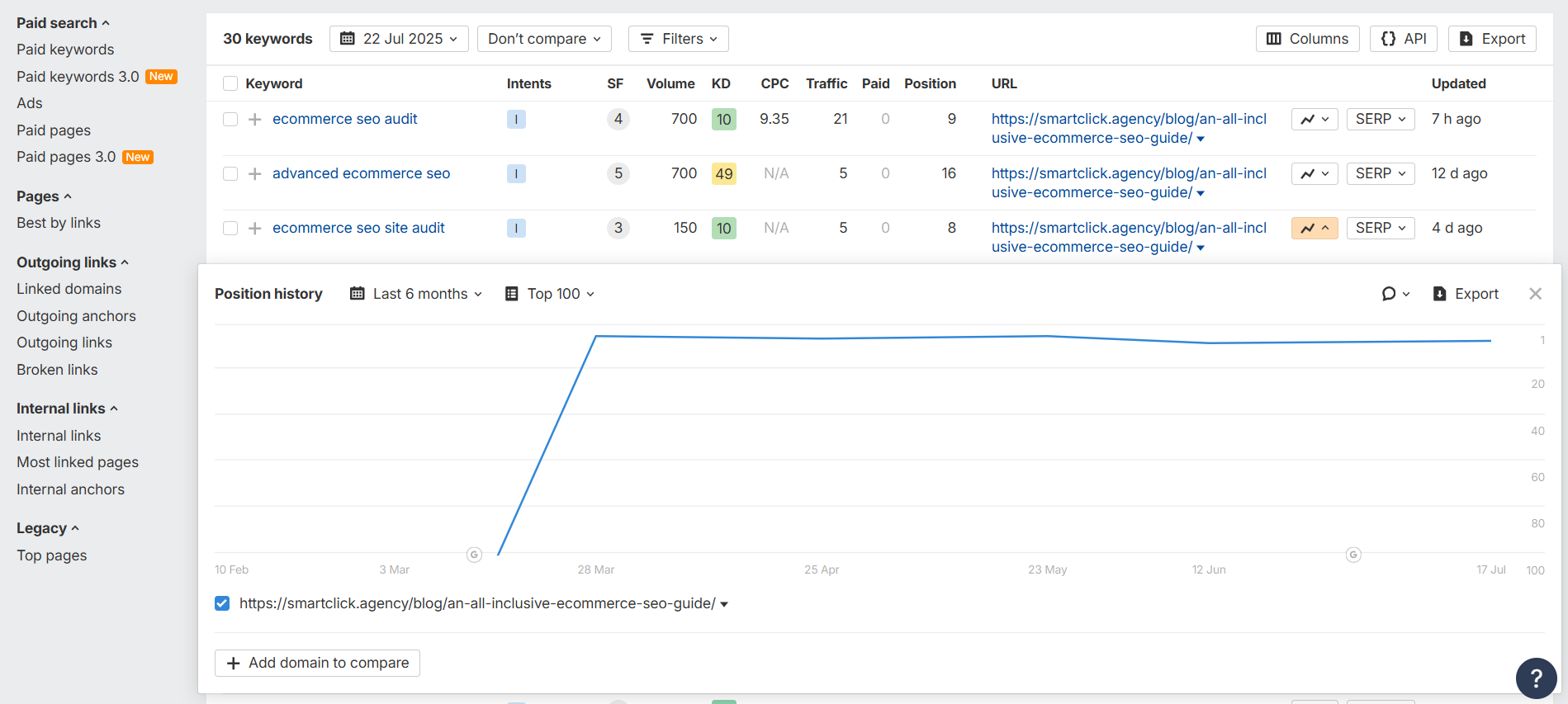Open the 22 Jul 2025 date picker

[x=399, y=39]
